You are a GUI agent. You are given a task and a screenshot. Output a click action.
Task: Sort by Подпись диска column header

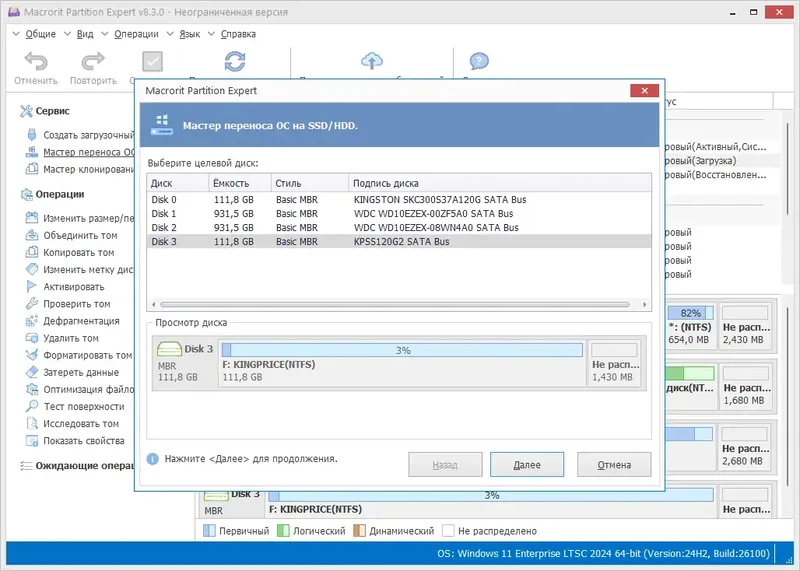click(500, 183)
